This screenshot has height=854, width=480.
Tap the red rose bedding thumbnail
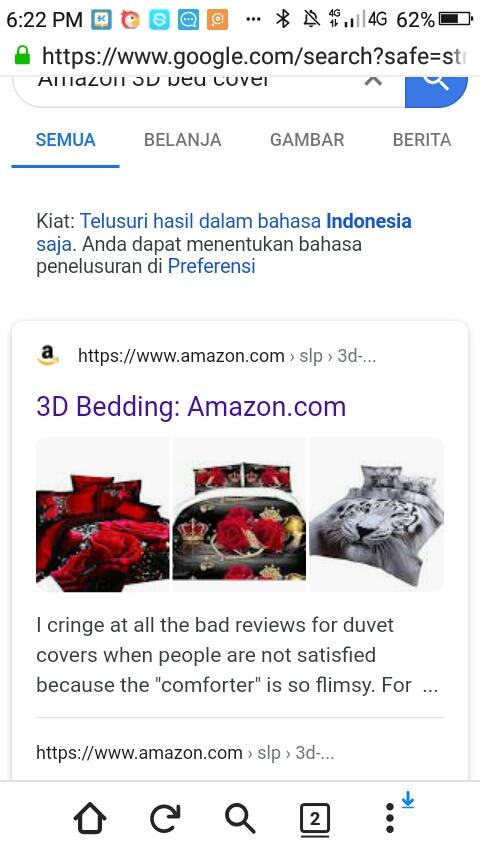103,515
